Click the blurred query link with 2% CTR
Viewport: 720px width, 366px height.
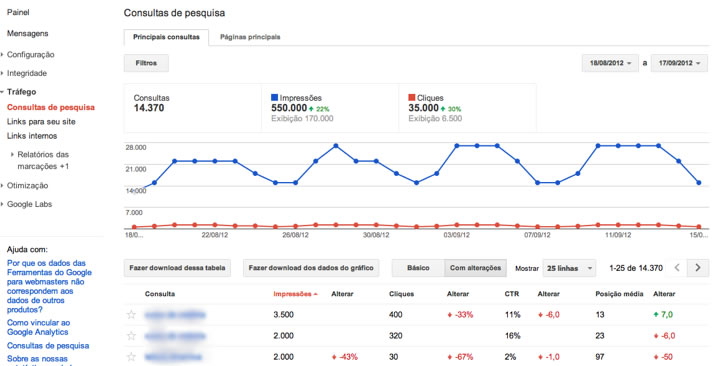[x=173, y=357]
